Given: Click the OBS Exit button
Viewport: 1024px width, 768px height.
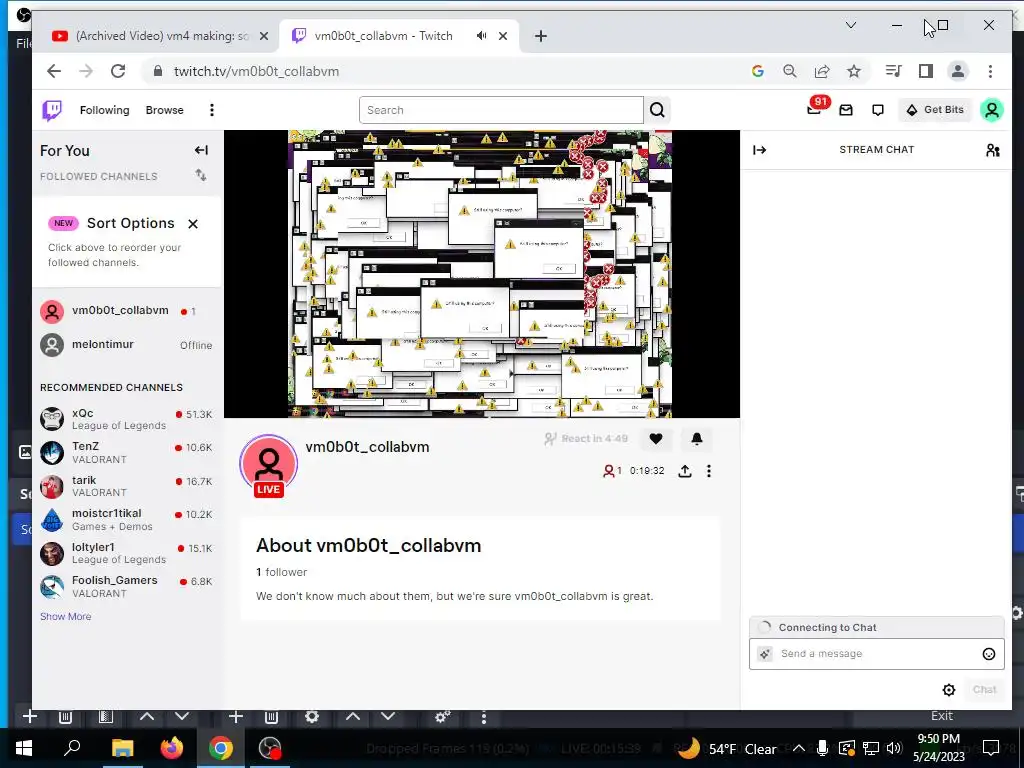Looking at the screenshot, I should click(942, 716).
